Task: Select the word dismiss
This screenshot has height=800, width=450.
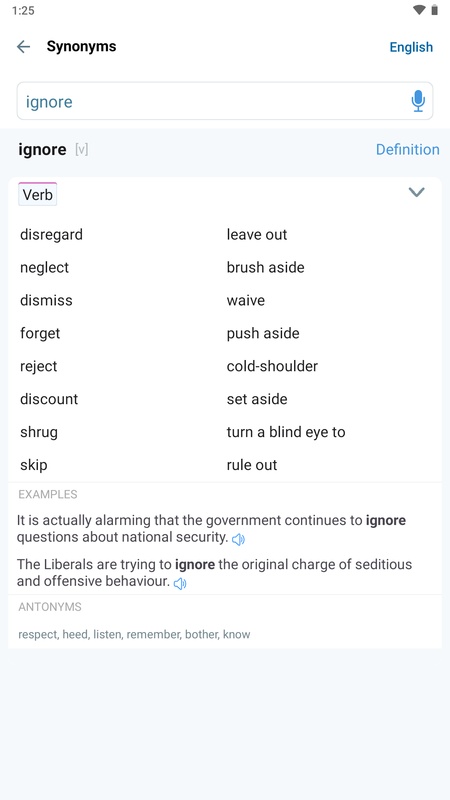Action: tap(46, 300)
